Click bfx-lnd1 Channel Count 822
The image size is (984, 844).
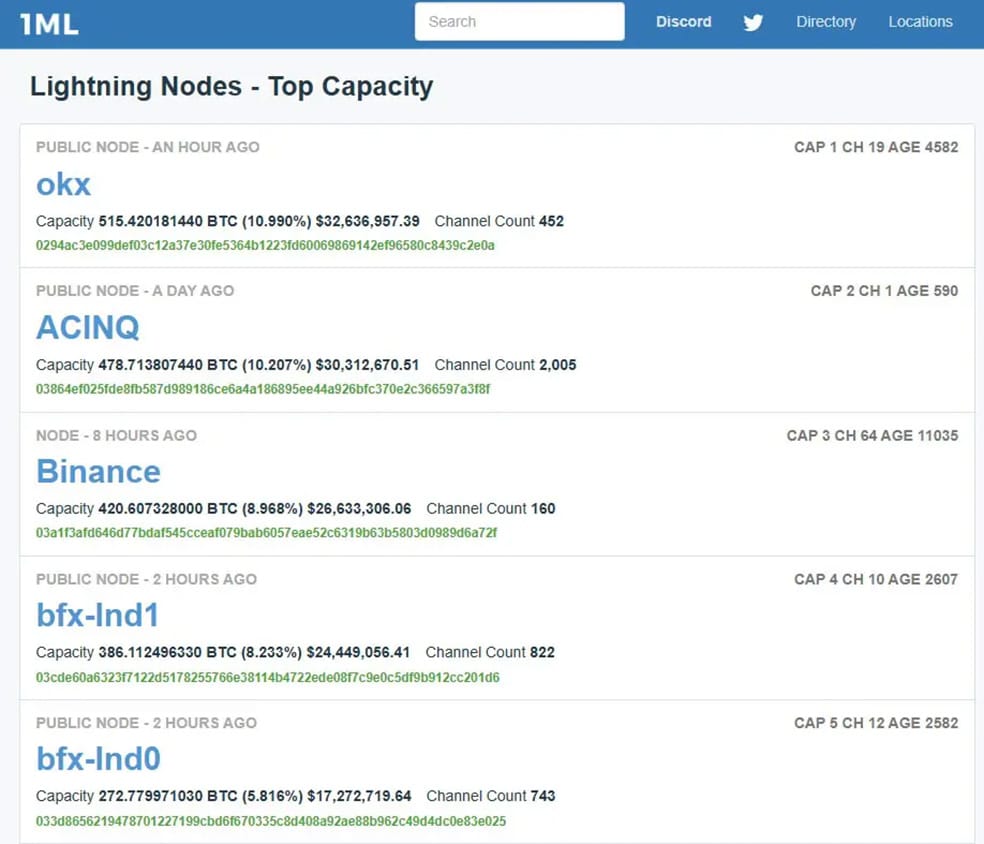pos(490,653)
